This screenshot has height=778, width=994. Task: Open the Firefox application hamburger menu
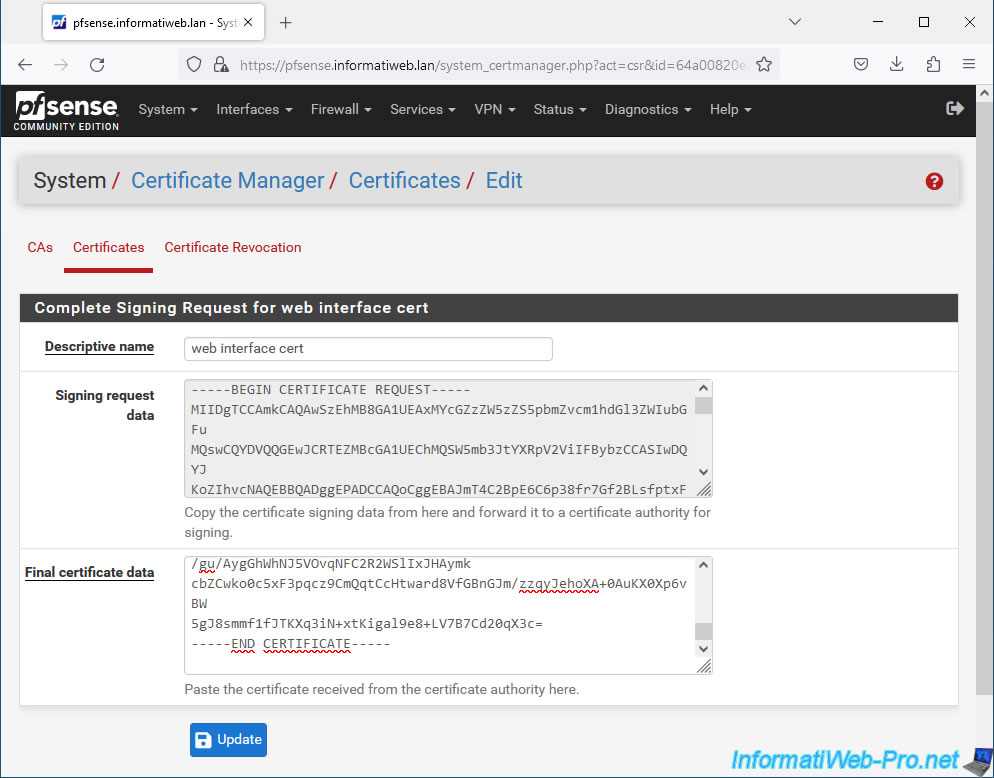click(969, 64)
